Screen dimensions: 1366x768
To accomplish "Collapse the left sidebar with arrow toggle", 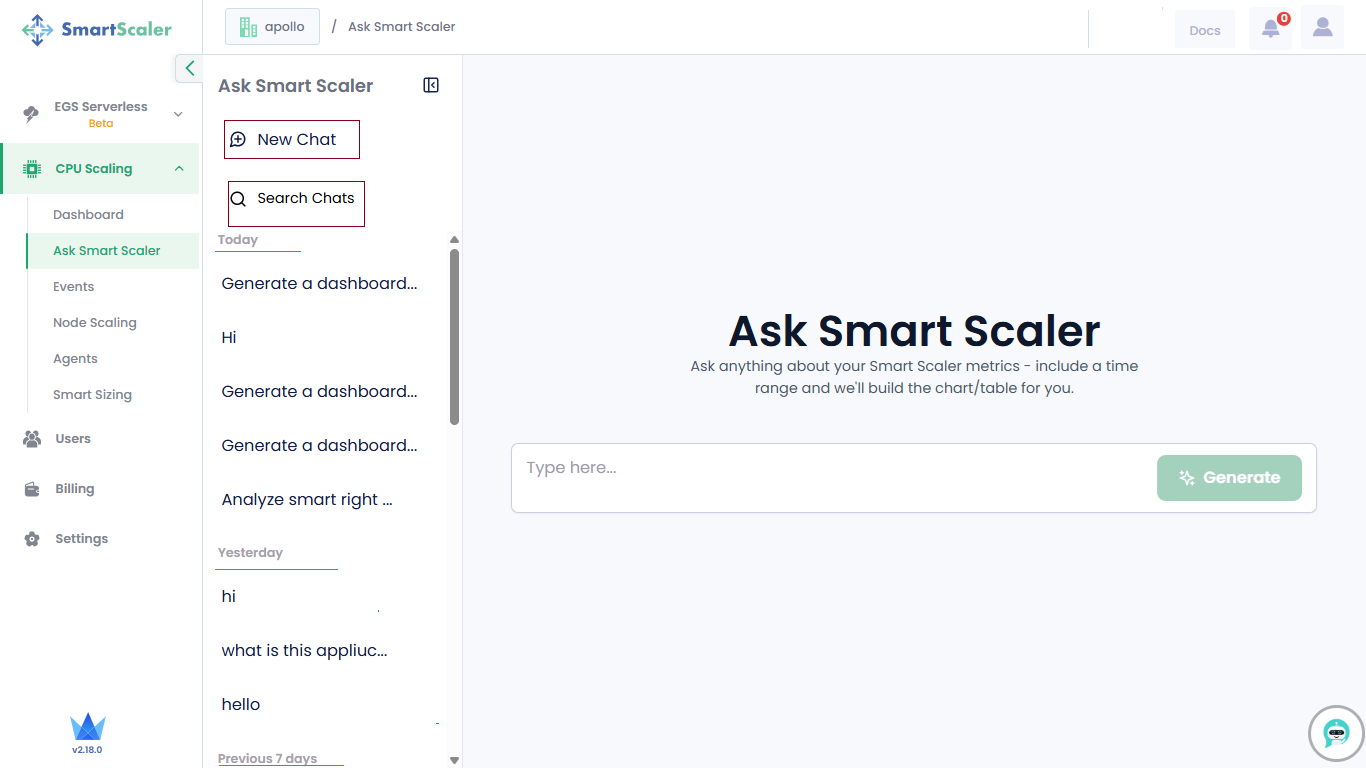I will click(189, 68).
